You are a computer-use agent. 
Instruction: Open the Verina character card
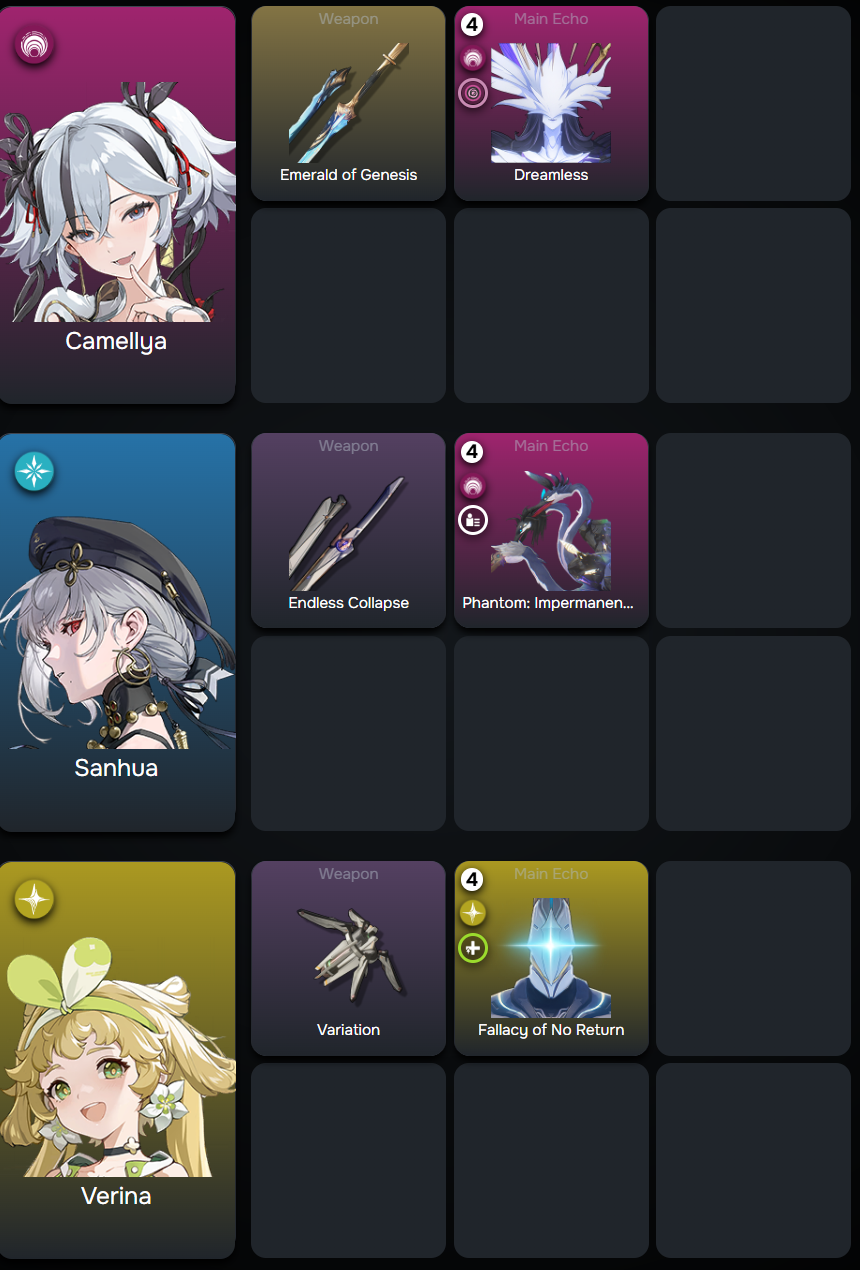[x=117, y=1060]
